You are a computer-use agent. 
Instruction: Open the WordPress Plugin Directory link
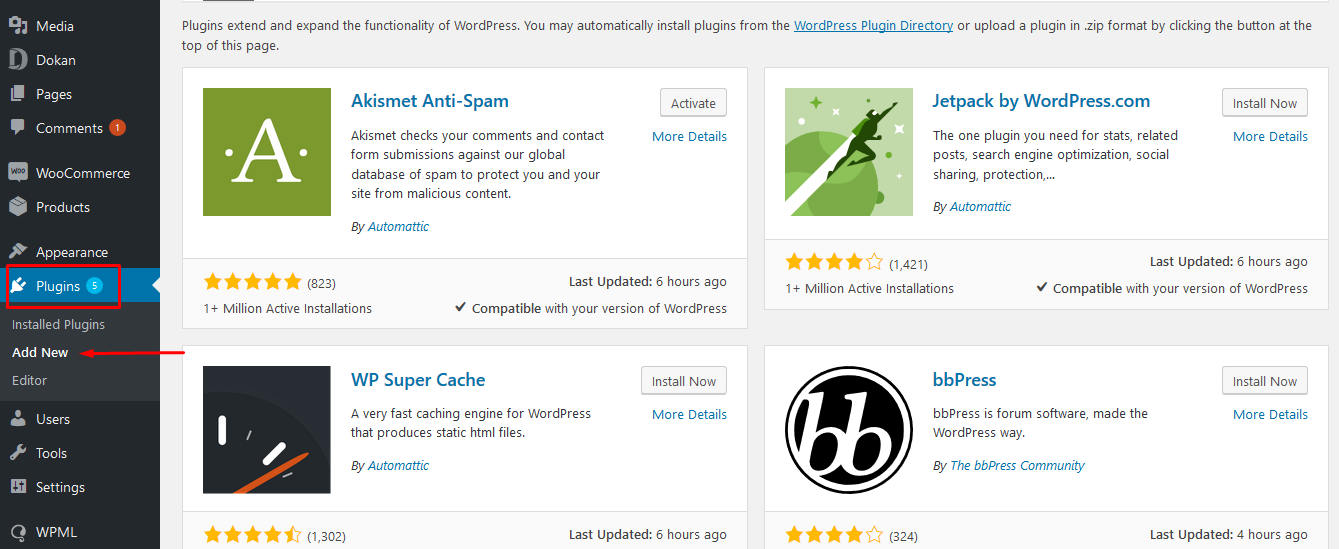[x=873, y=26]
